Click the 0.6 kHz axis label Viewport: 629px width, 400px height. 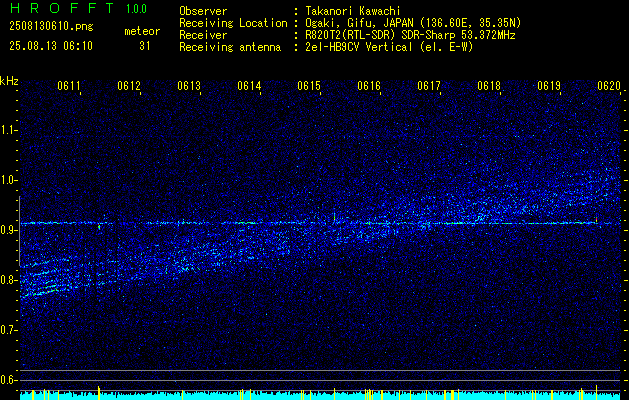(x=8, y=380)
